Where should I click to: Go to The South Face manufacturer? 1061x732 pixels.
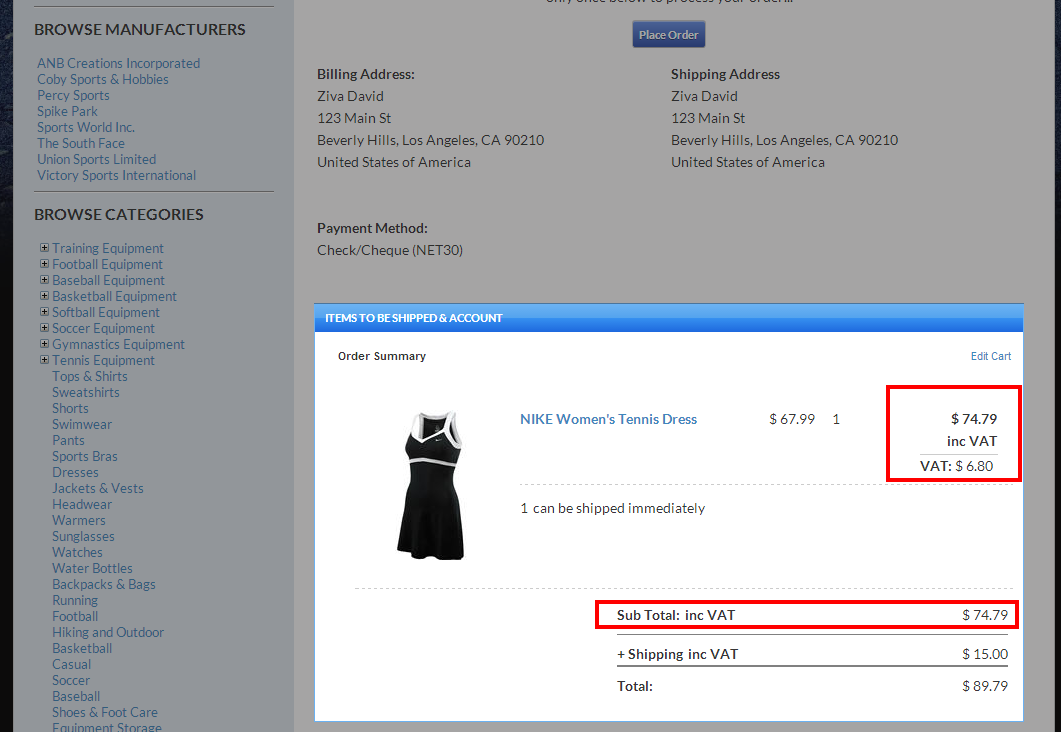(x=80, y=143)
